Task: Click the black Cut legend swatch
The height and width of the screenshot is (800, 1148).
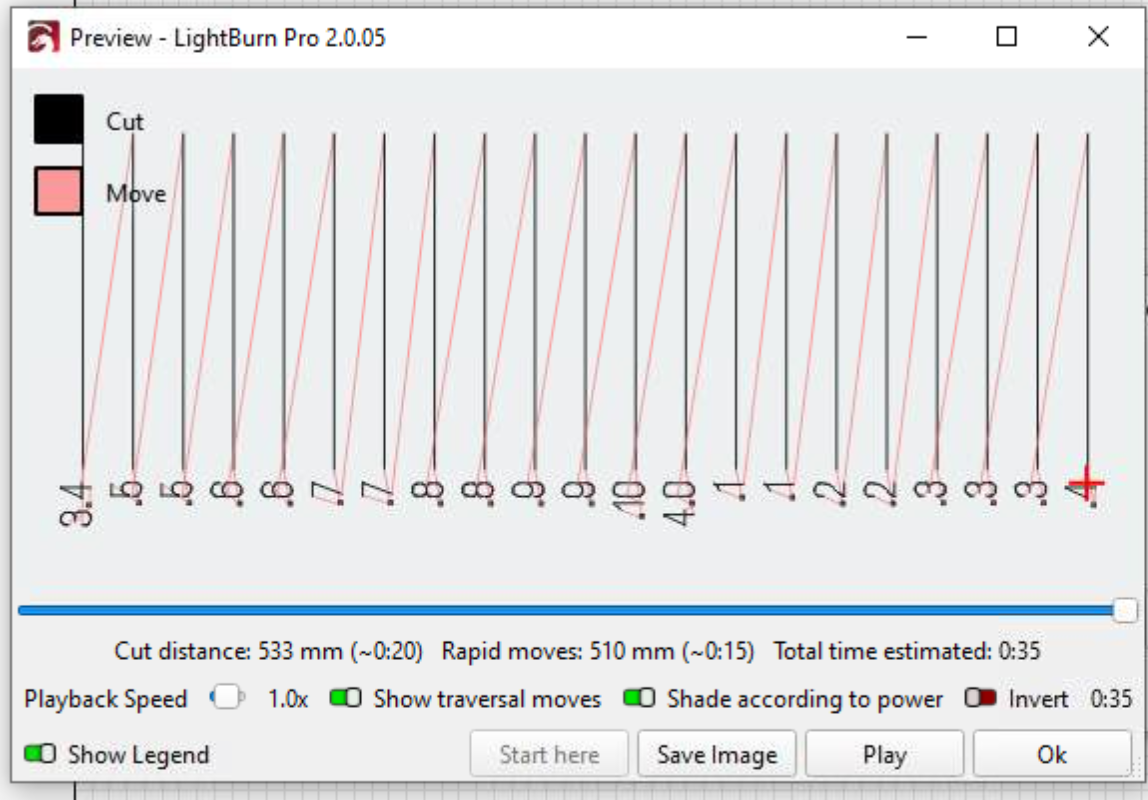Action: (x=59, y=120)
